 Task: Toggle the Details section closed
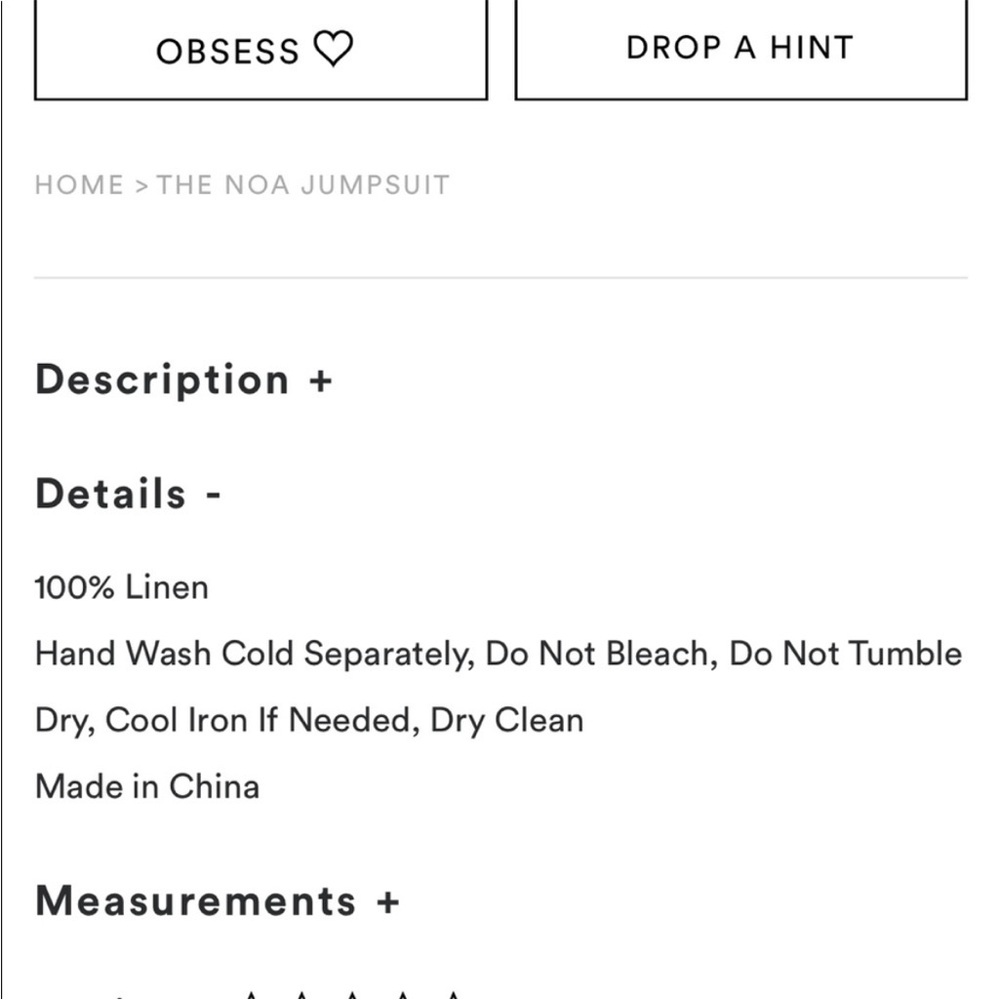point(210,492)
